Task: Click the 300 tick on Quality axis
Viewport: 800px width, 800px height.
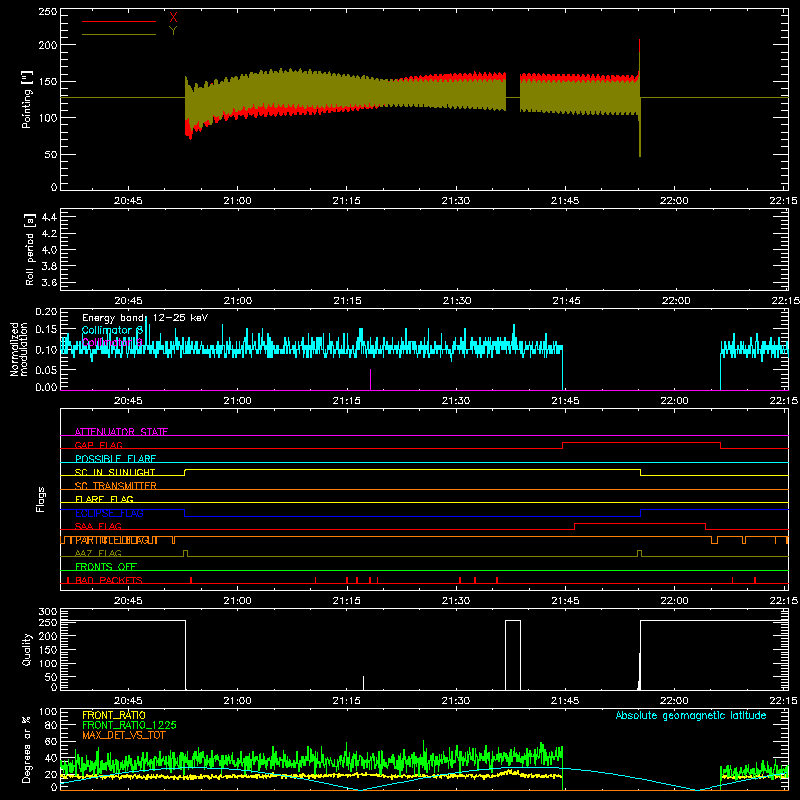Action: pos(48,612)
